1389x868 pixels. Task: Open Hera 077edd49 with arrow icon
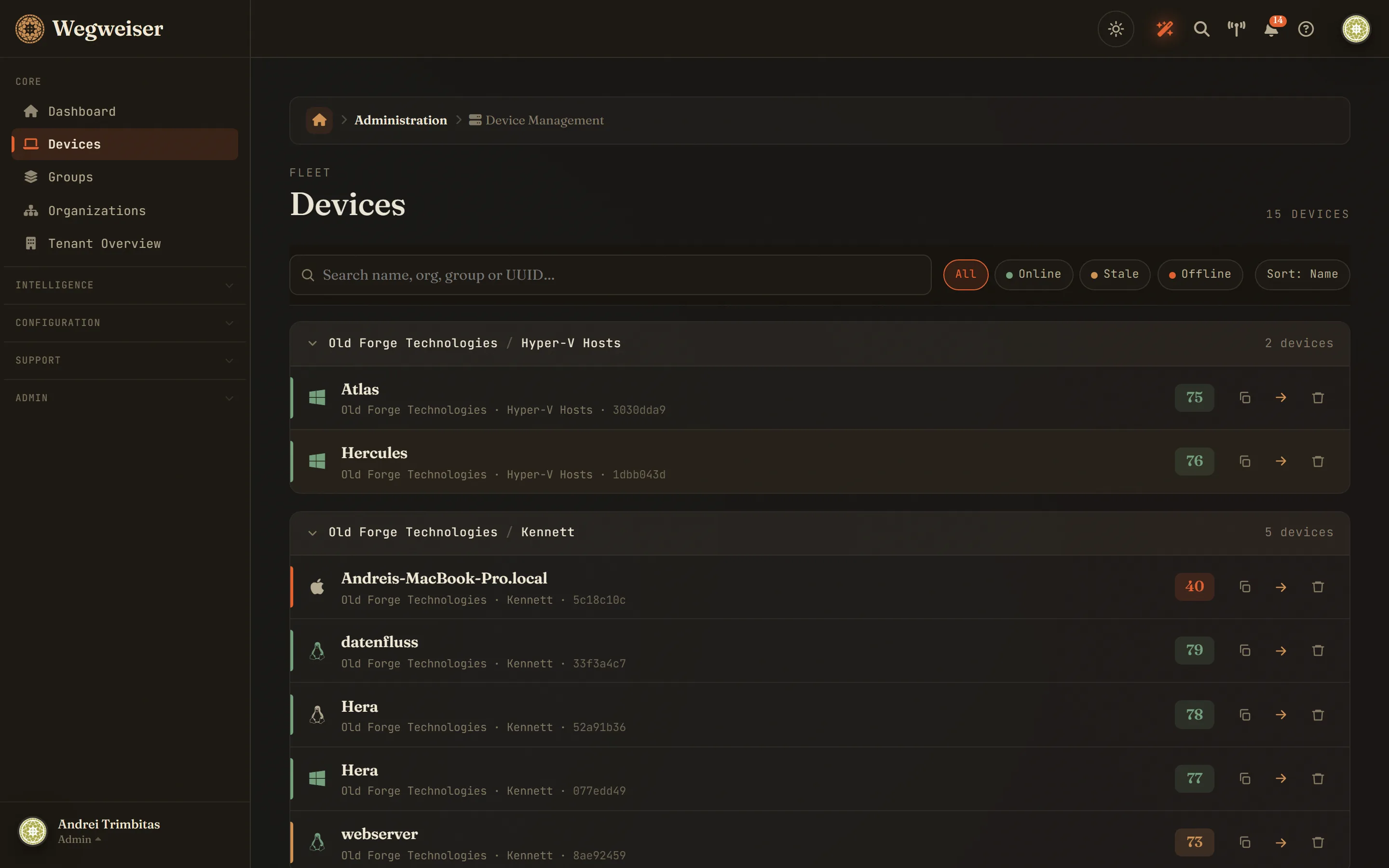tap(1281, 778)
